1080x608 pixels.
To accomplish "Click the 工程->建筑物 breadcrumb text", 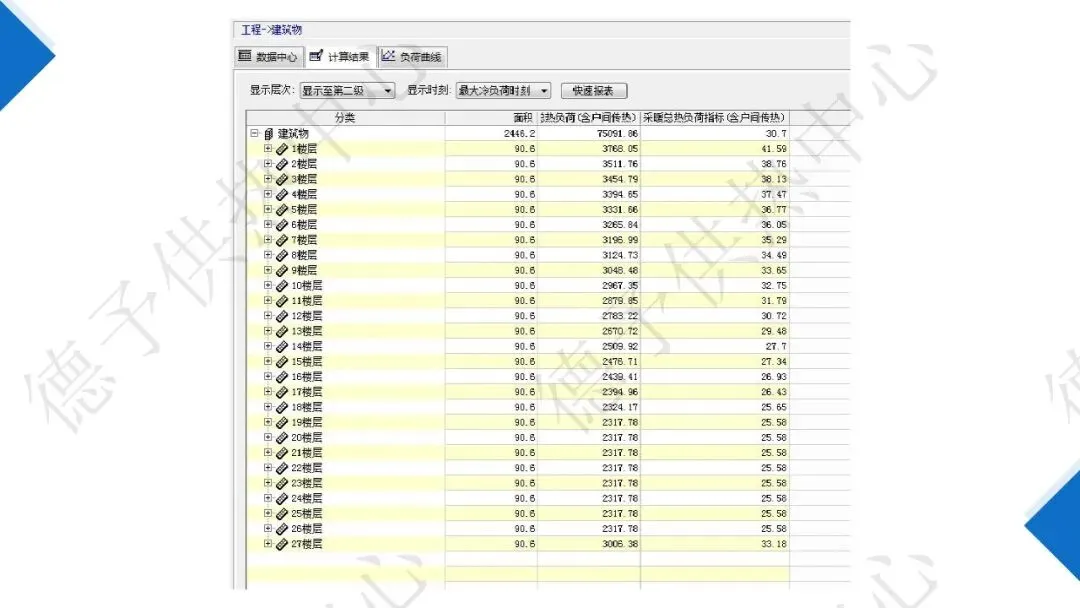I will pos(271,30).
